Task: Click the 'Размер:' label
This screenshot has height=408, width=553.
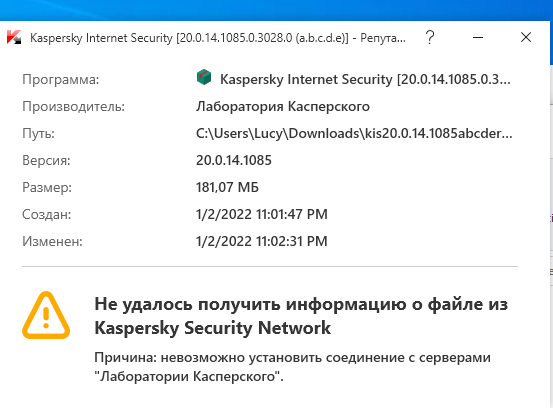Action: click(x=47, y=188)
